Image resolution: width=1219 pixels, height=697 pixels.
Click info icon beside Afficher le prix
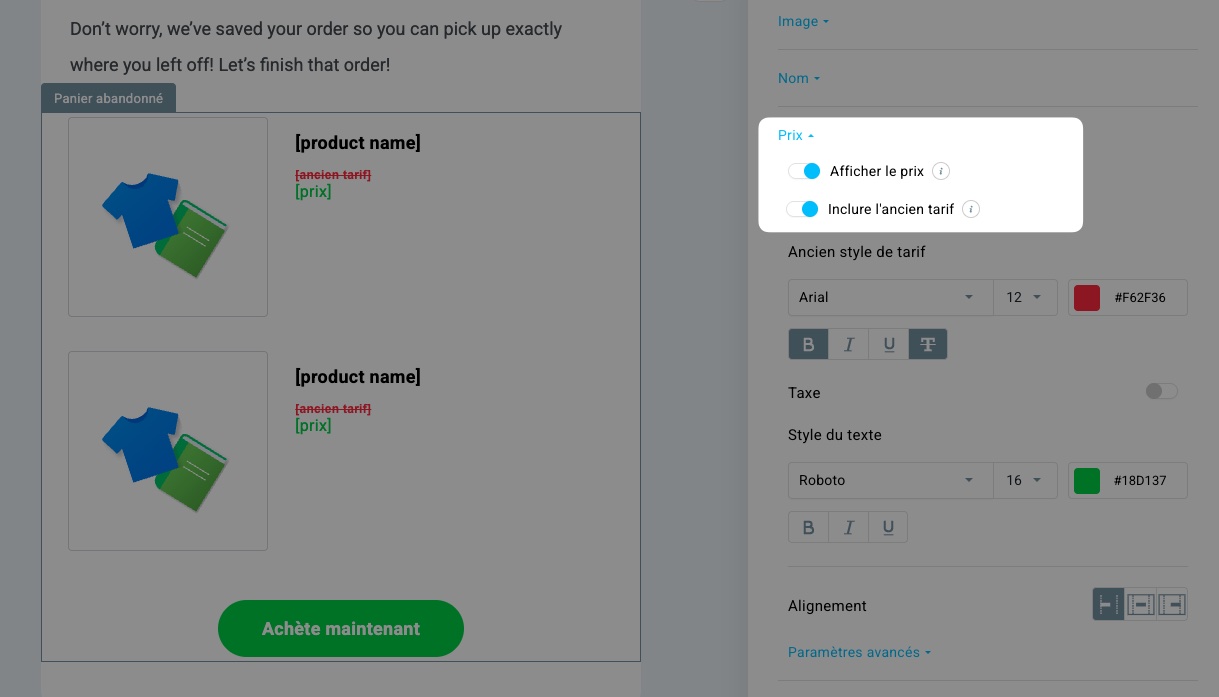coord(940,171)
